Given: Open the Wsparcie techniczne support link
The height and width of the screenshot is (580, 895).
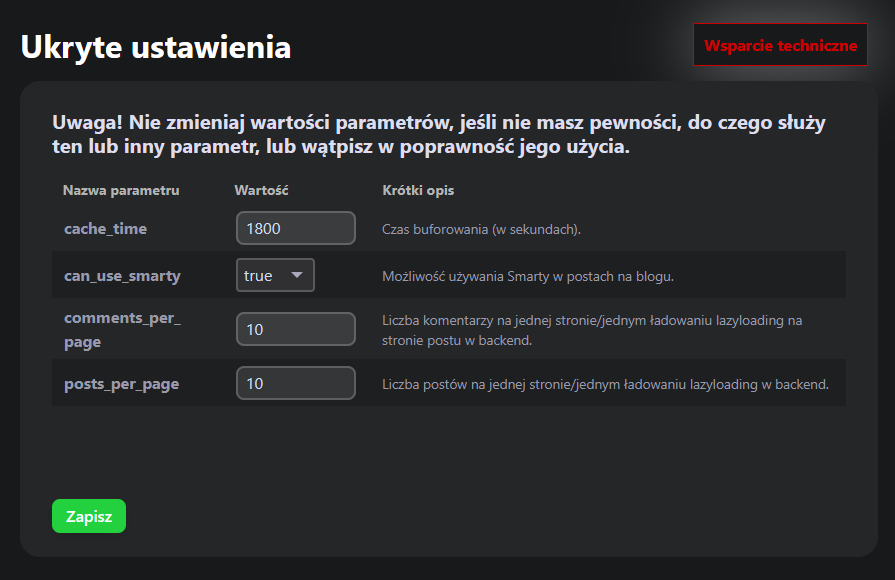Looking at the screenshot, I should [x=780, y=45].
